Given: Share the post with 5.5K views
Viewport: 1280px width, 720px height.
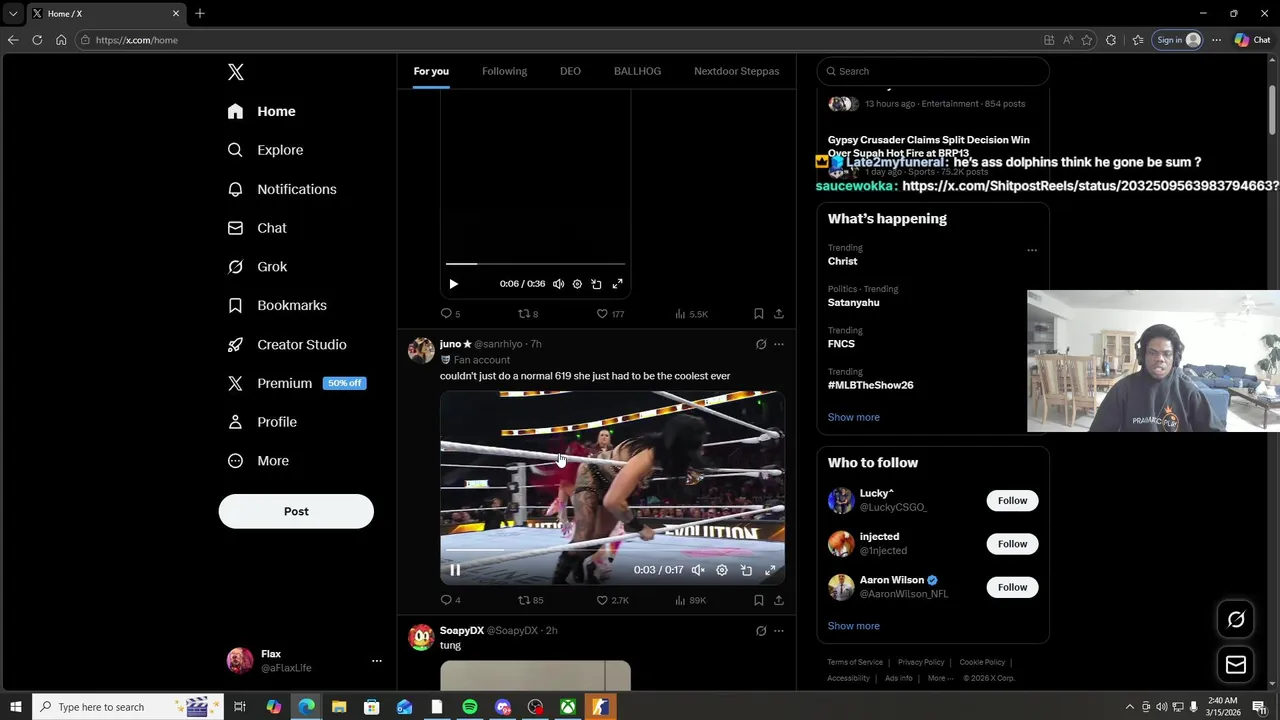Looking at the screenshot, I should tap(779, 314).
